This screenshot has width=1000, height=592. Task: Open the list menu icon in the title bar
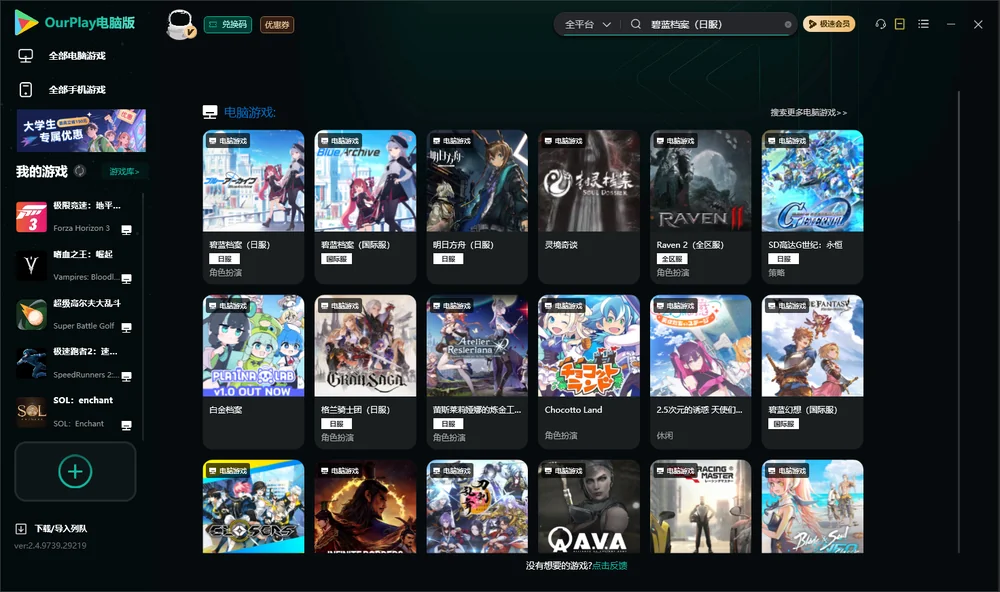click(923, 24)
